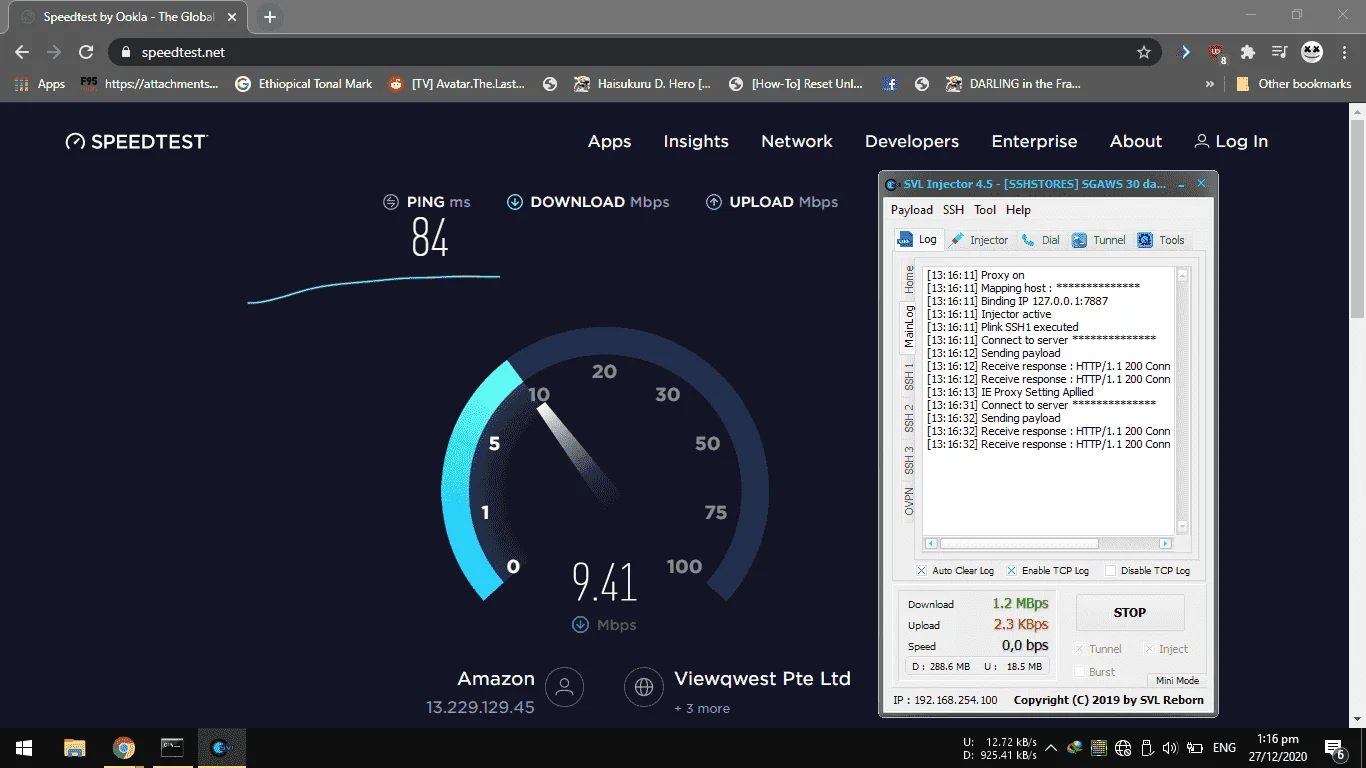The height and width of the screenshot is (768, 1366).
Task: Open the Enterprise link in Speedtest navigation
Action: coord(1034,142)
